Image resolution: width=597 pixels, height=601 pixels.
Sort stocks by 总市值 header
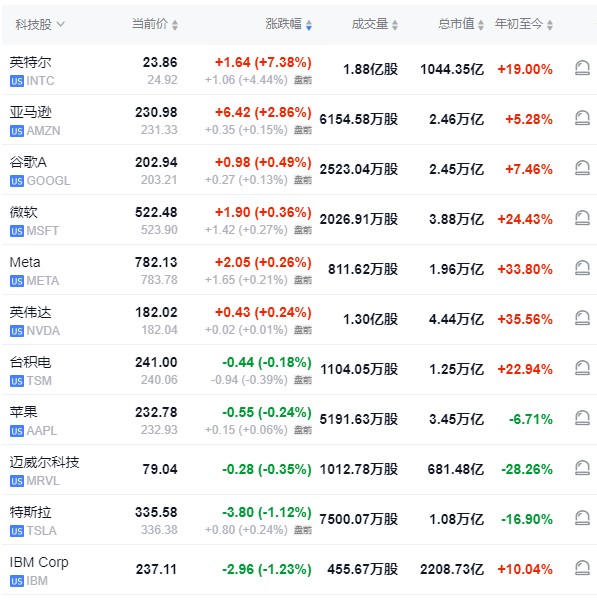[x=461, y=24]
